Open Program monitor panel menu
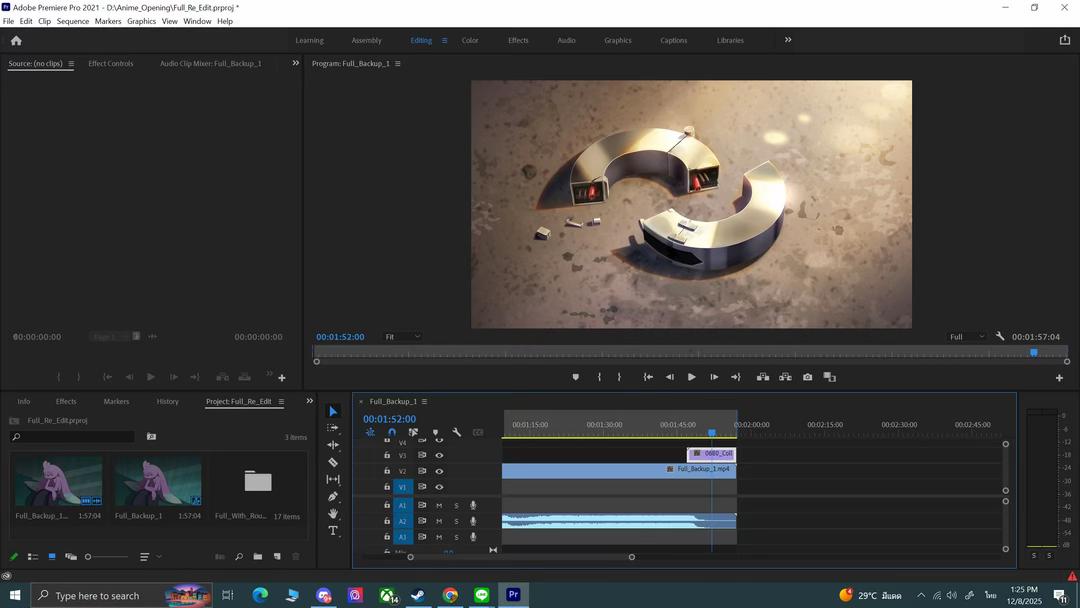This screenshot has height=608, width=1080. click(x=397, y=63)
